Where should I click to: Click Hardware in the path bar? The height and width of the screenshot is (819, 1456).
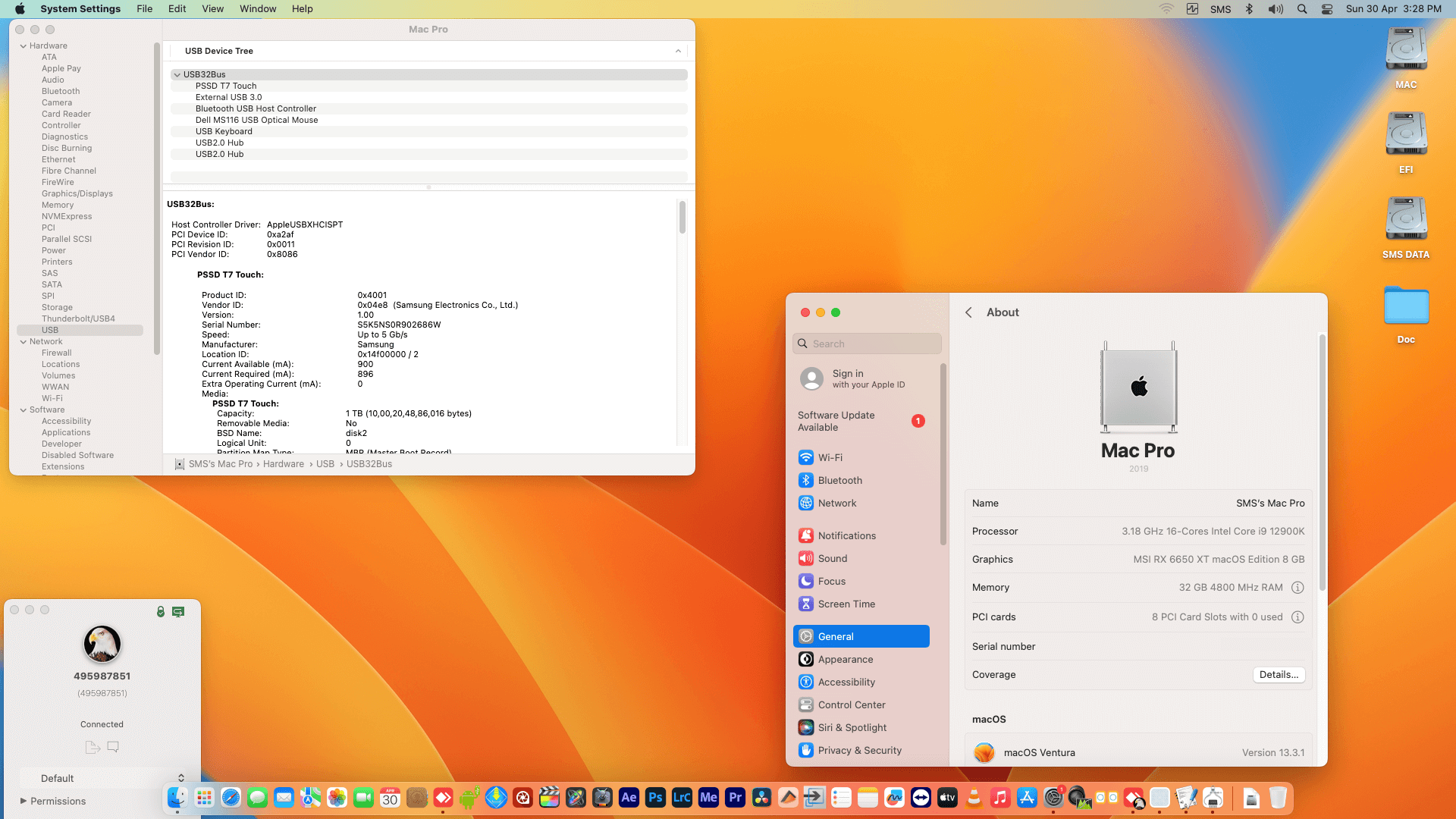(283, 464)
